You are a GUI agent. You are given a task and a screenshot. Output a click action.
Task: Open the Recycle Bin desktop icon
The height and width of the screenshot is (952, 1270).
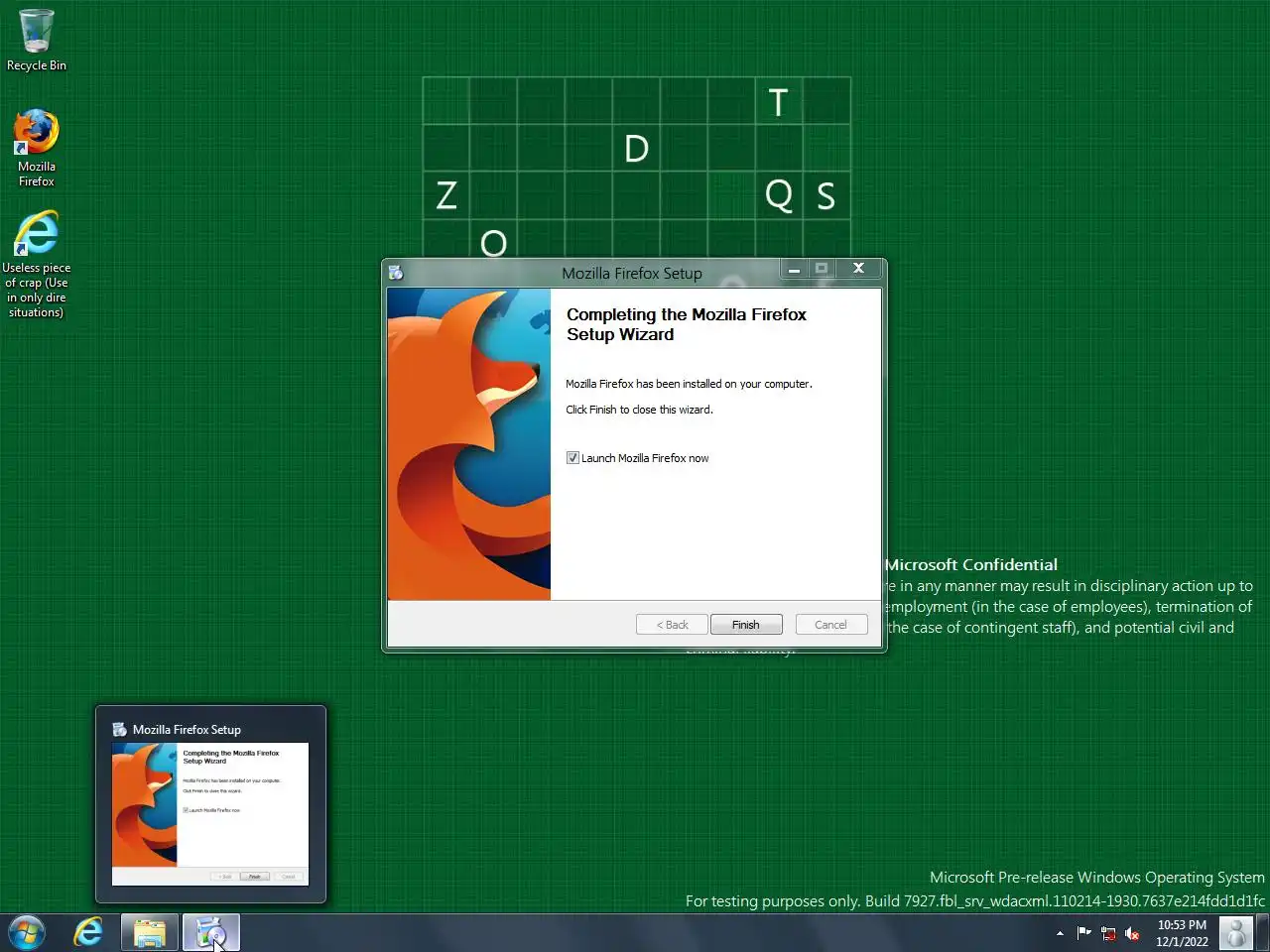[x=37, y=40]
